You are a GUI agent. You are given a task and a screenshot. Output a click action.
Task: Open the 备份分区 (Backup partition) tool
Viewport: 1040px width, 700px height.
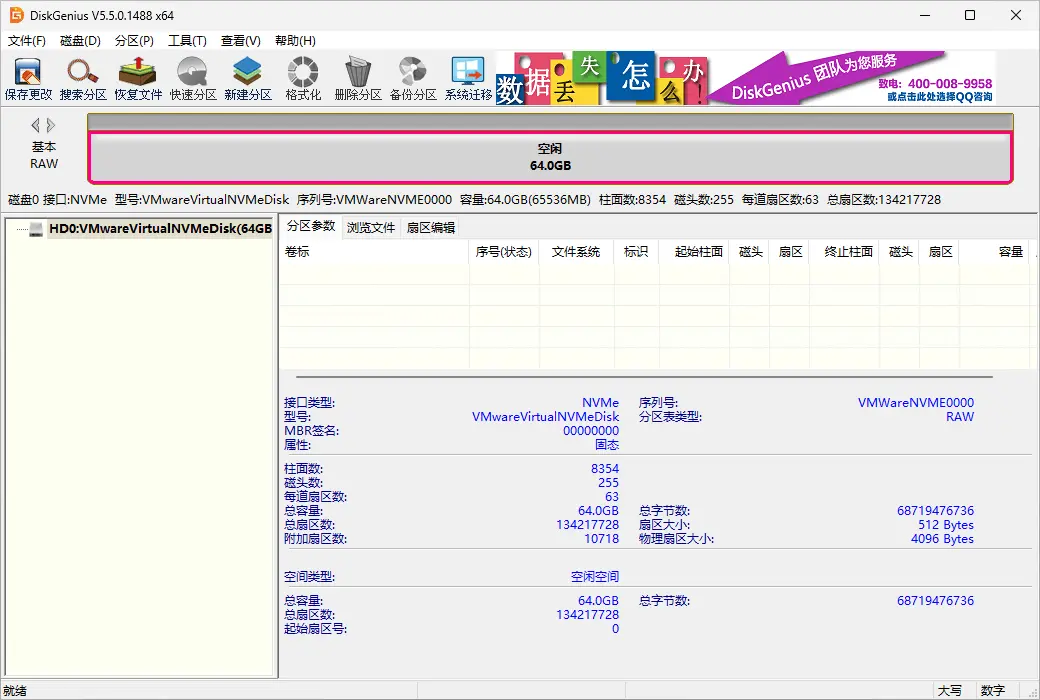point(413,78)
